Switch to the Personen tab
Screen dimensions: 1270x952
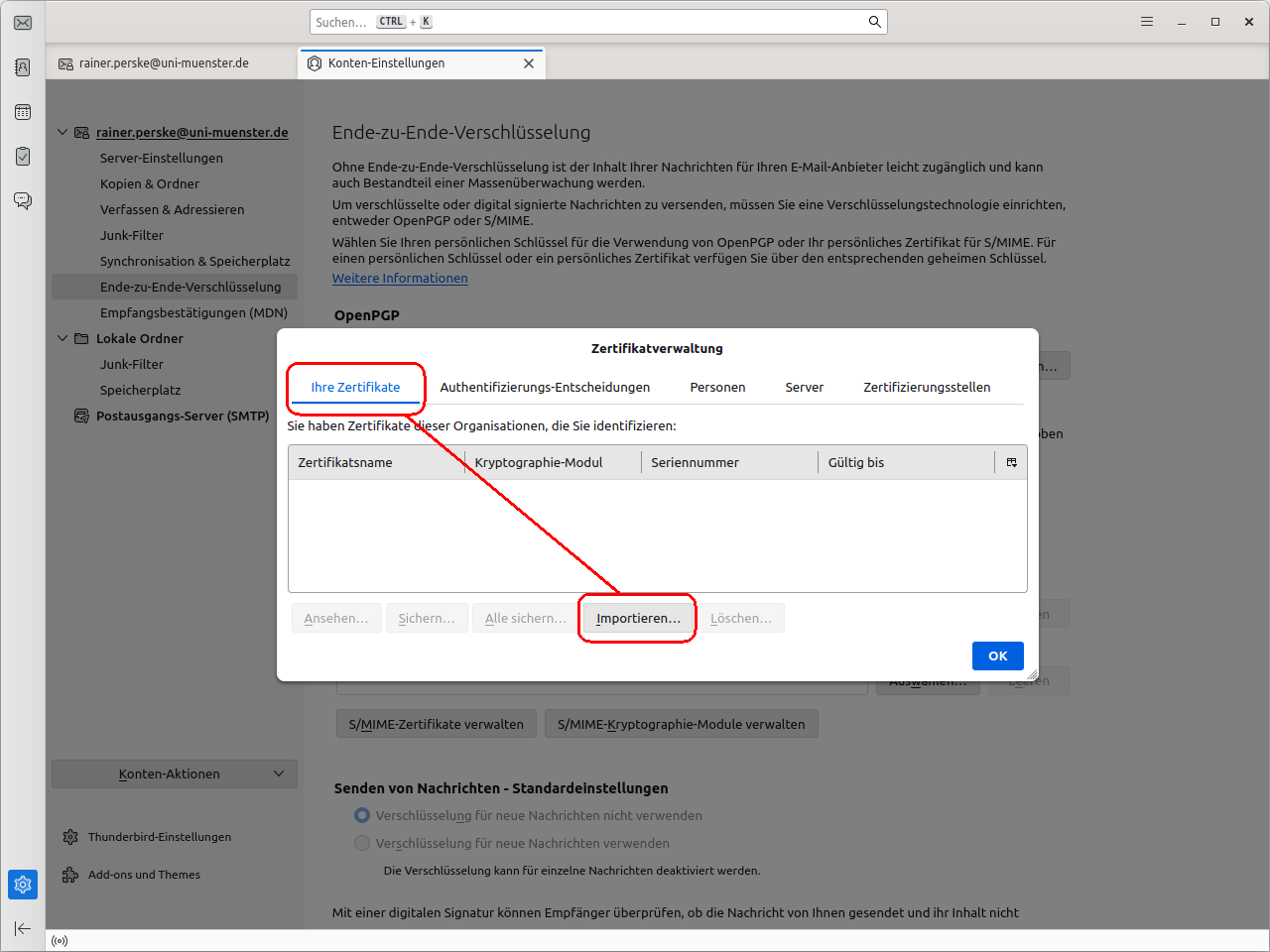coord(717,388)
